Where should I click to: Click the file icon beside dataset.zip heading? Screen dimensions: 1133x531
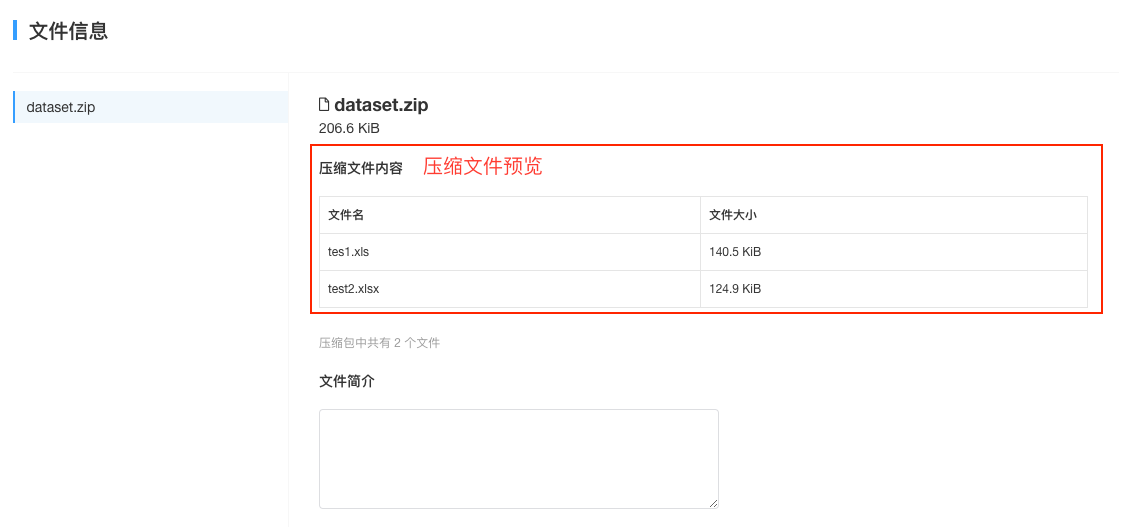(x=324, y=105)
